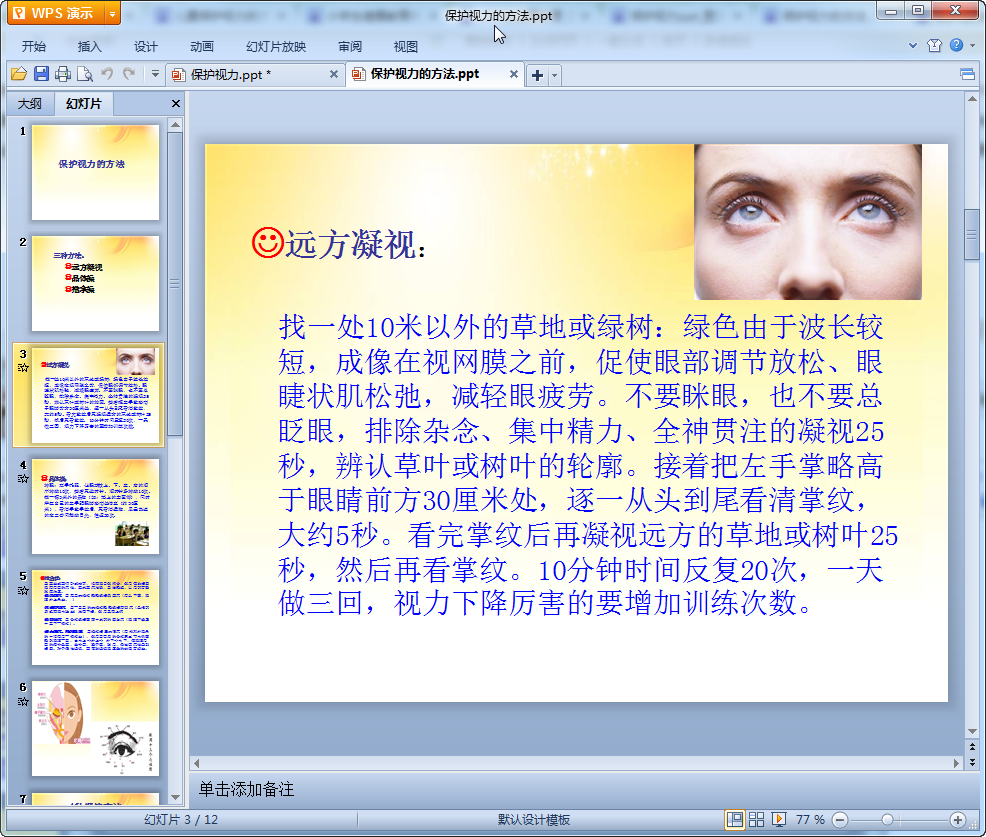Click the 默认设计模板 status bar text
Viewport: 986px width, 837px height.
534,820
